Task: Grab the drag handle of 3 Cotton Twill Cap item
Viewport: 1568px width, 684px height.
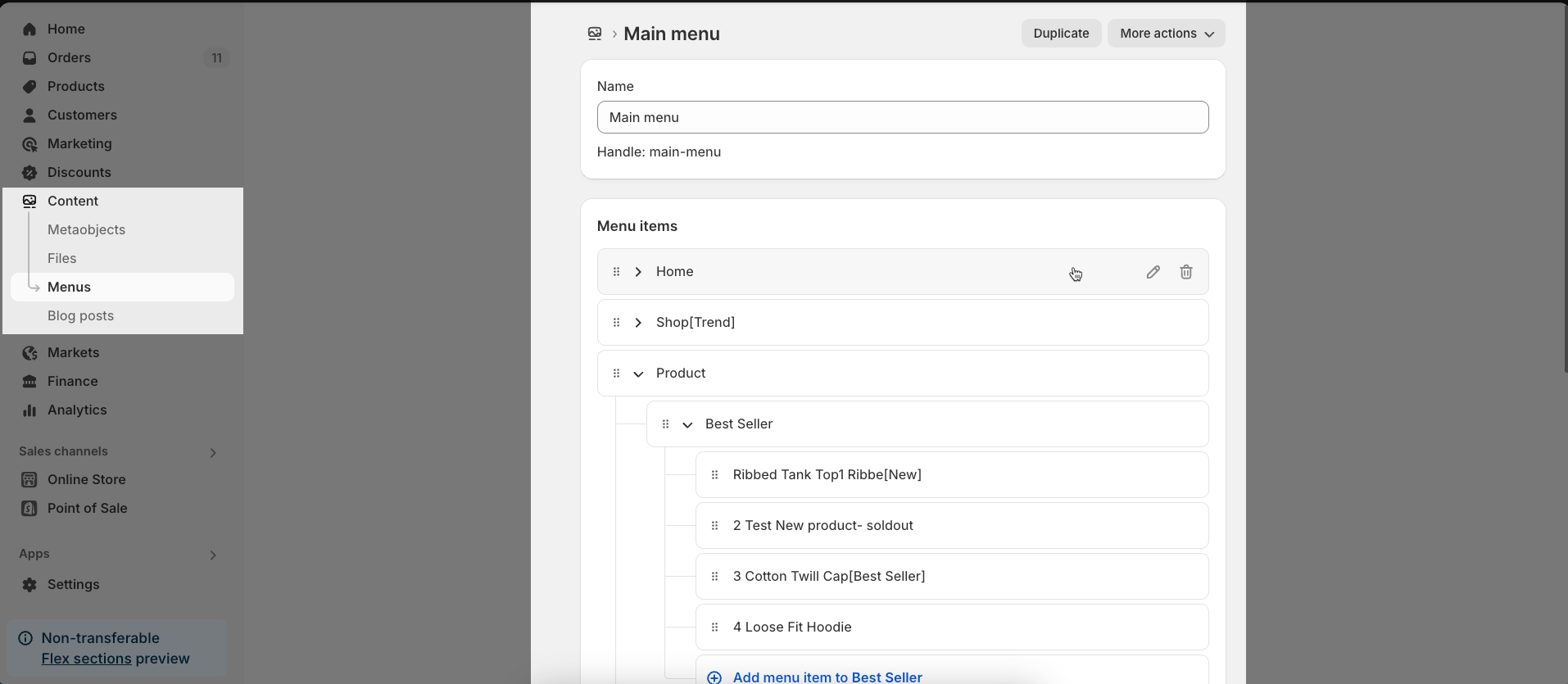Action: point(715,577)
